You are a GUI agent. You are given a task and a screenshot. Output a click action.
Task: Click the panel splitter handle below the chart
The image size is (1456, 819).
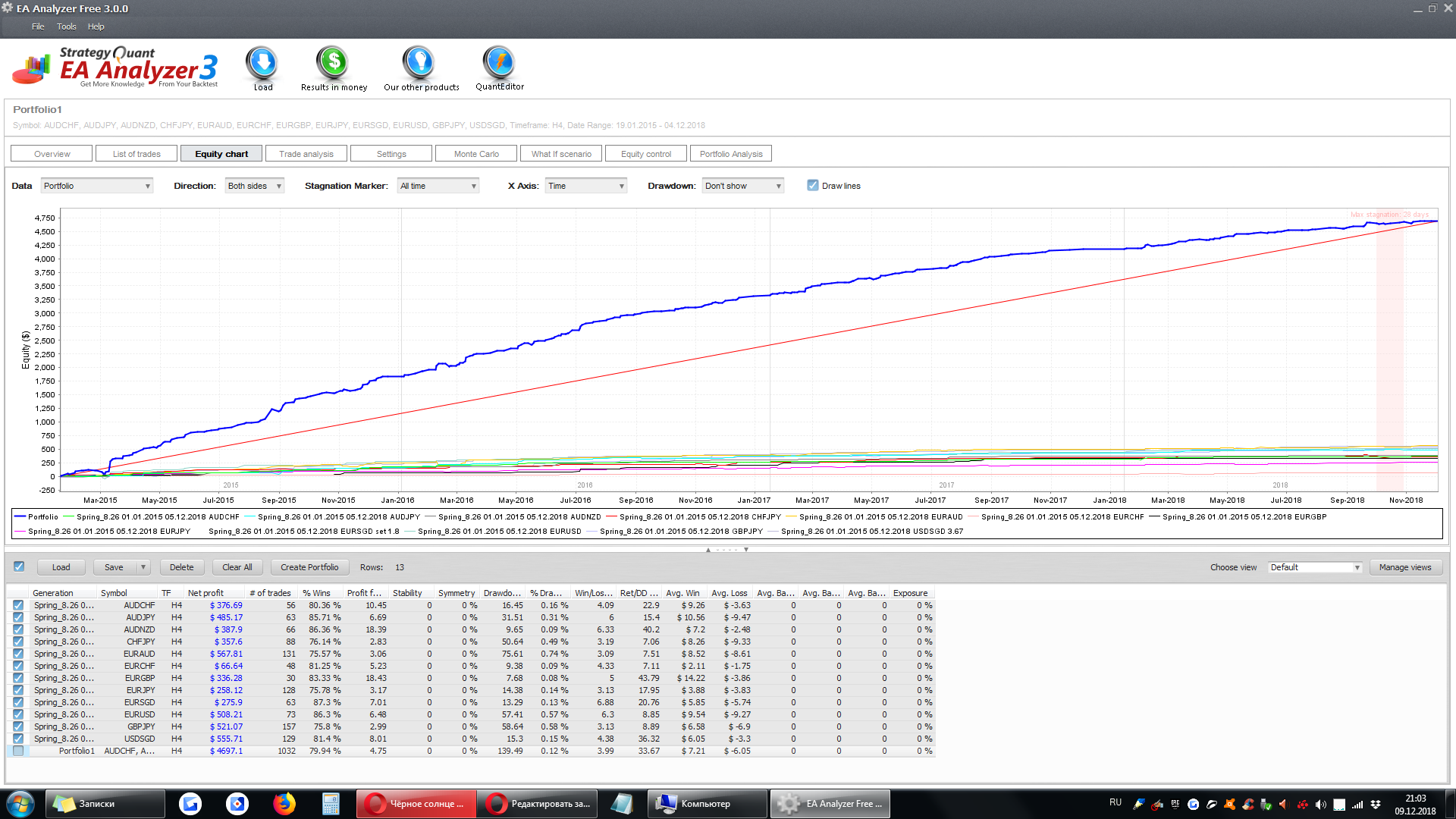tap(727, 549)
